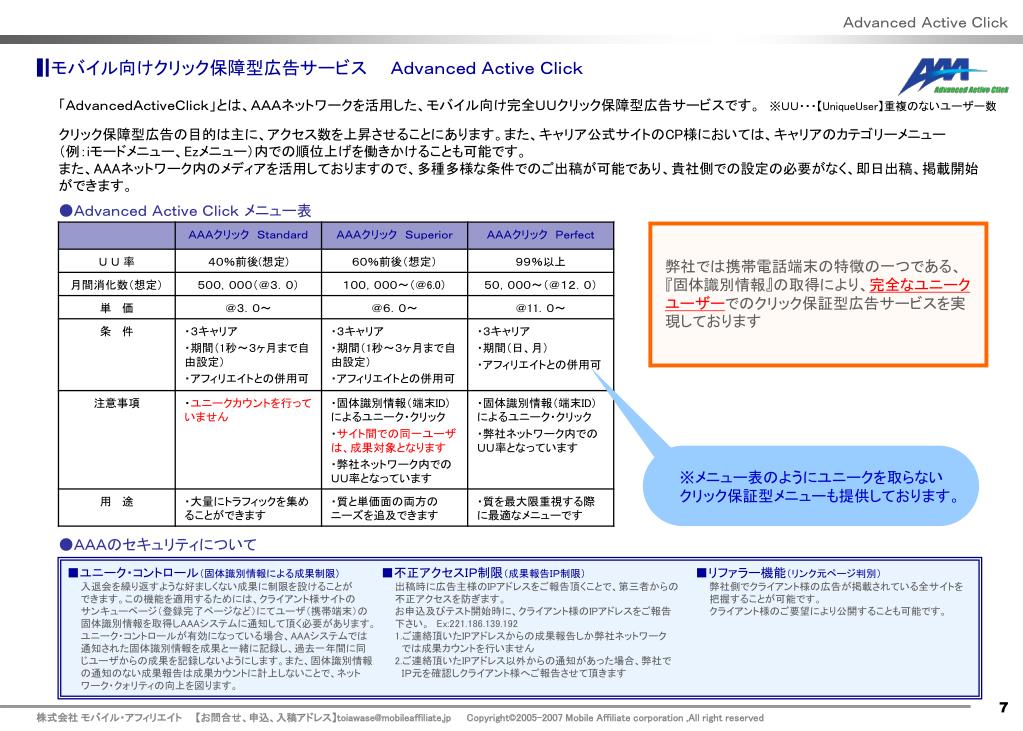Click the '単価' row label
This screenshot has width=1023, height=731.
[117, 307]
